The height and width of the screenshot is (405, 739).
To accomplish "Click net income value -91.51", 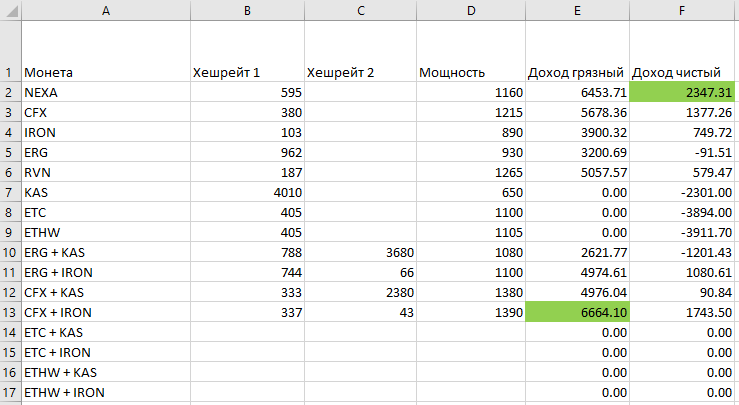I will pyautogui.click(x=682, y=152).
